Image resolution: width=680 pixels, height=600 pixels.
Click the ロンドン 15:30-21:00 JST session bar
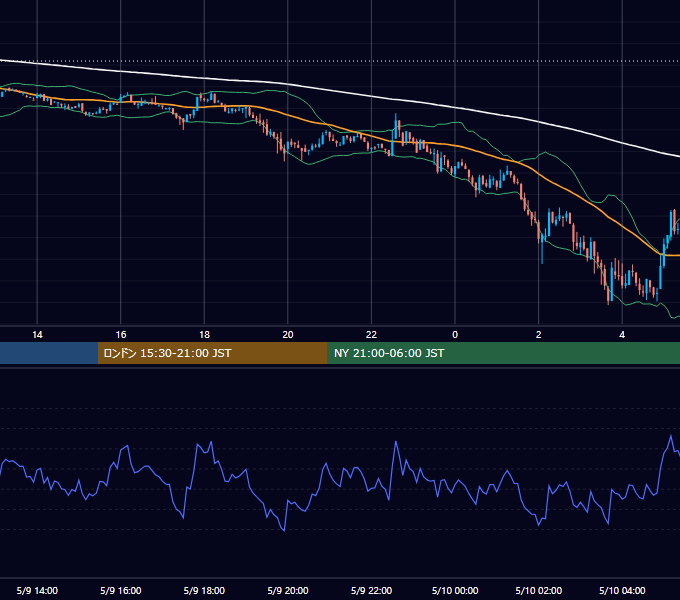click(x=212, y=353)
